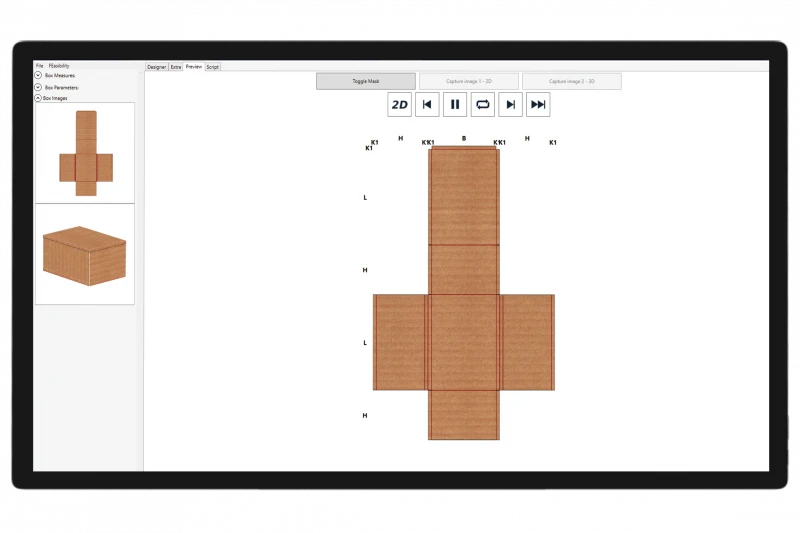Open the FEasibility menu
This screenshot has width=800, height=533.
click(59, 66)
